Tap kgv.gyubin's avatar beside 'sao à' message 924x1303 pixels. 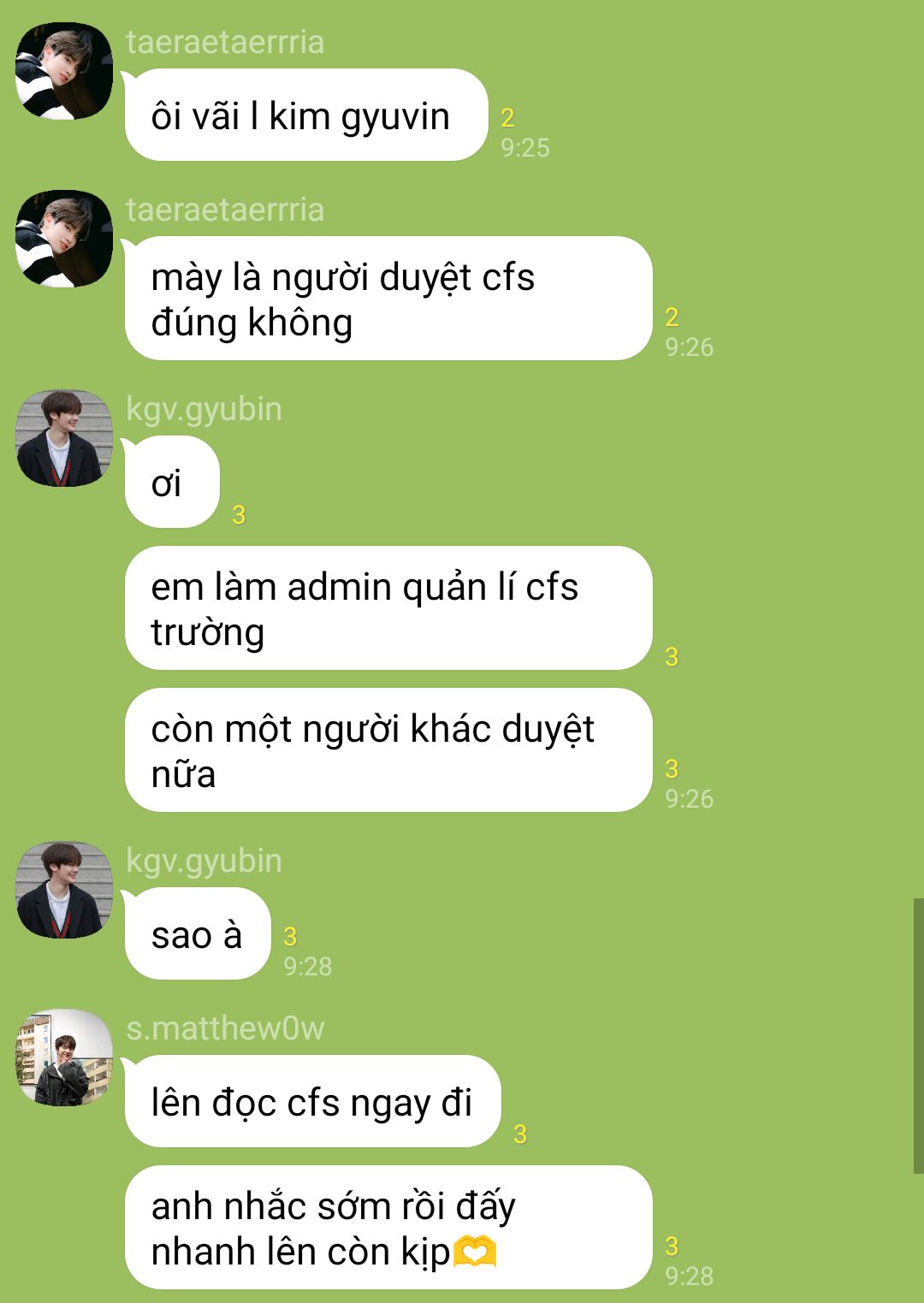(x=64, y=890)
